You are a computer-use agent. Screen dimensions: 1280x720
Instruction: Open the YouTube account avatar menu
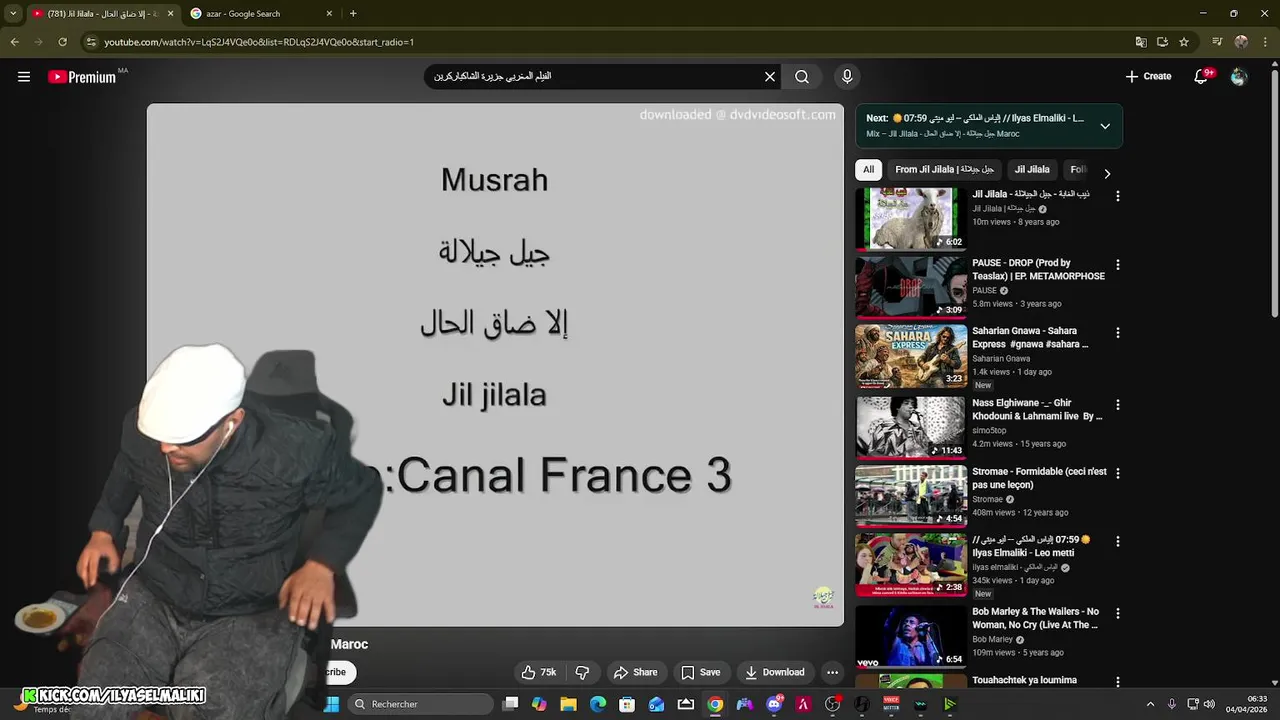pos(1239,77)
